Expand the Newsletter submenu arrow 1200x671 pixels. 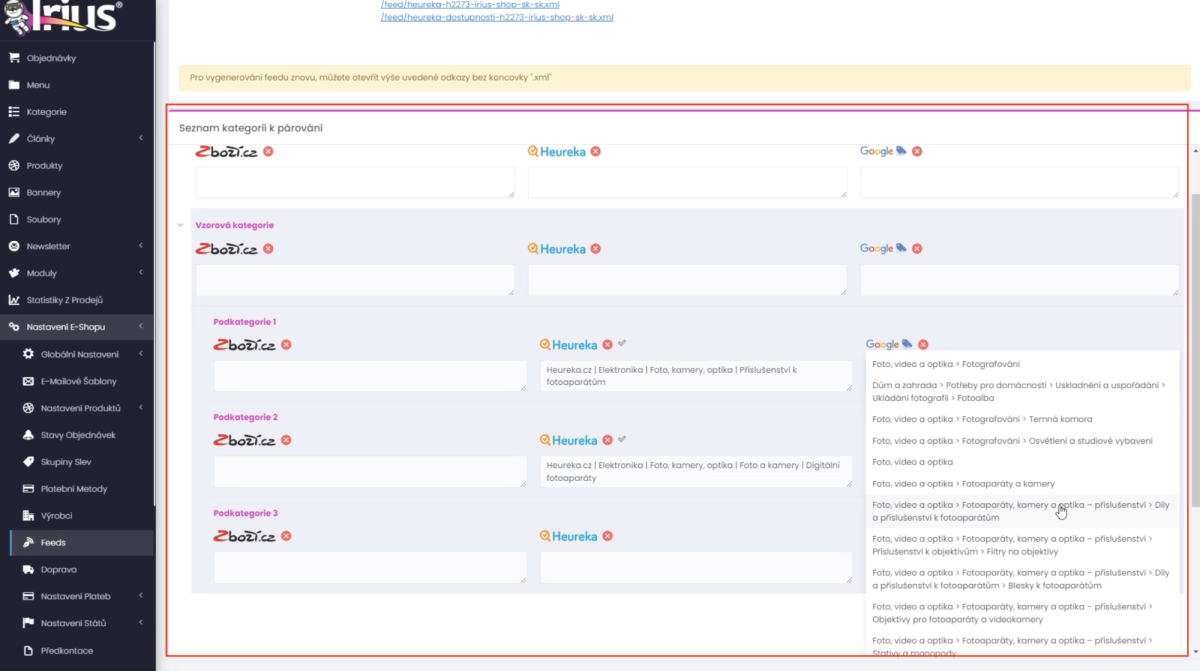141,246
